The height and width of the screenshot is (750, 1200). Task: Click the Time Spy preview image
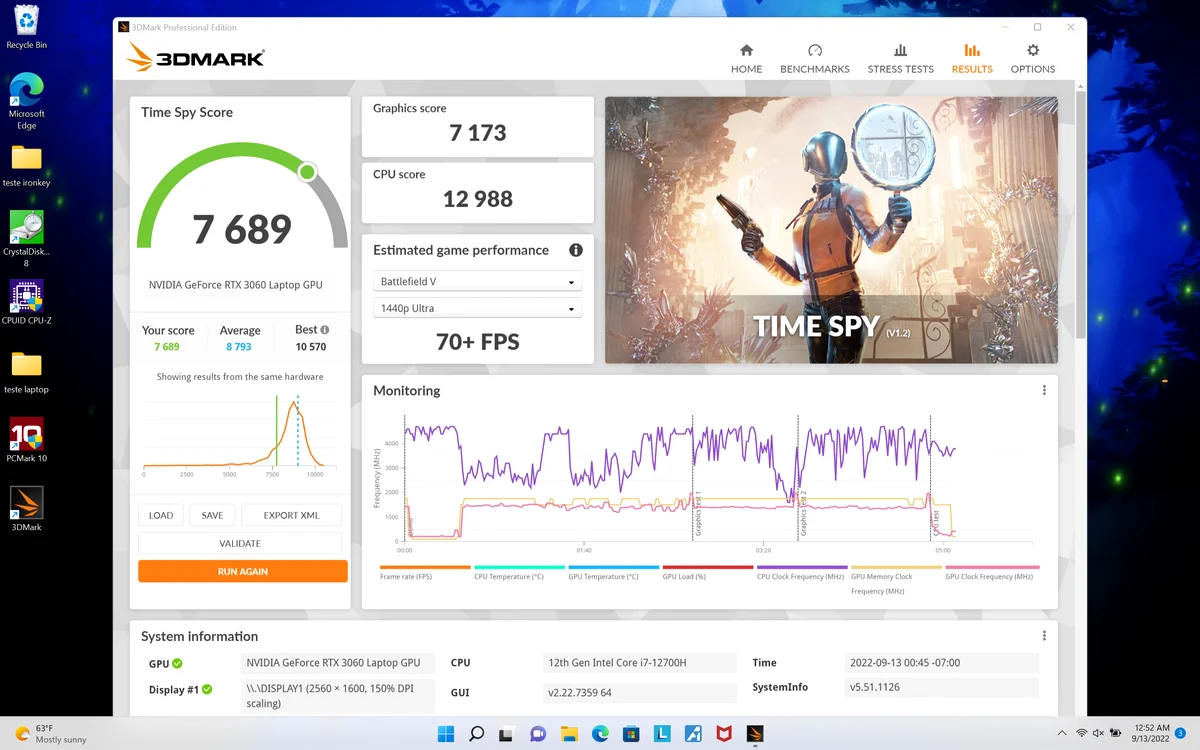831,230
